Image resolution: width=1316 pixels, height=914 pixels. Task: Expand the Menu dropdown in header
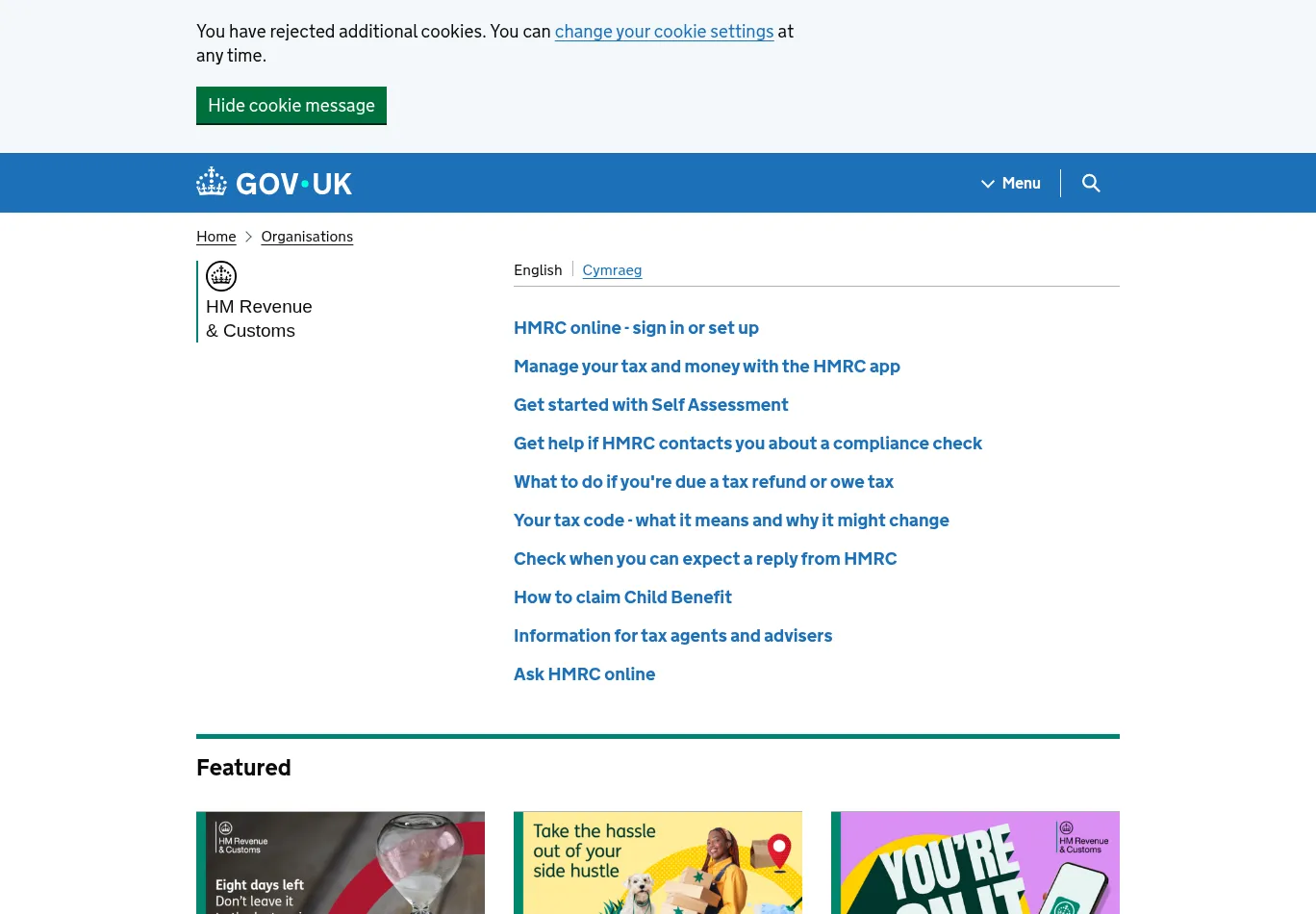pyautogui.click(x=1011, y=183)
